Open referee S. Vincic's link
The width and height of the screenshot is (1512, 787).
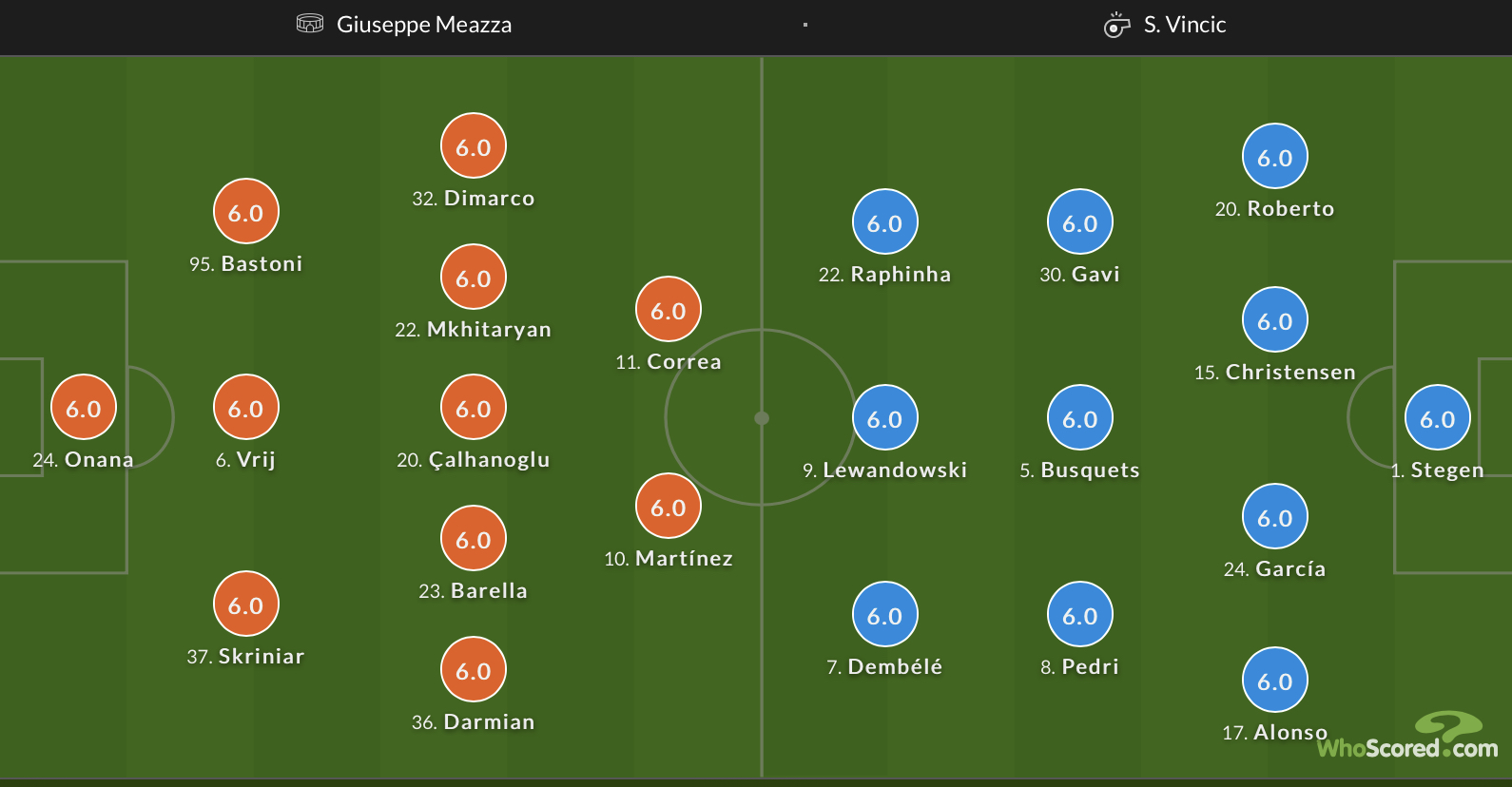pos(1185,25)
